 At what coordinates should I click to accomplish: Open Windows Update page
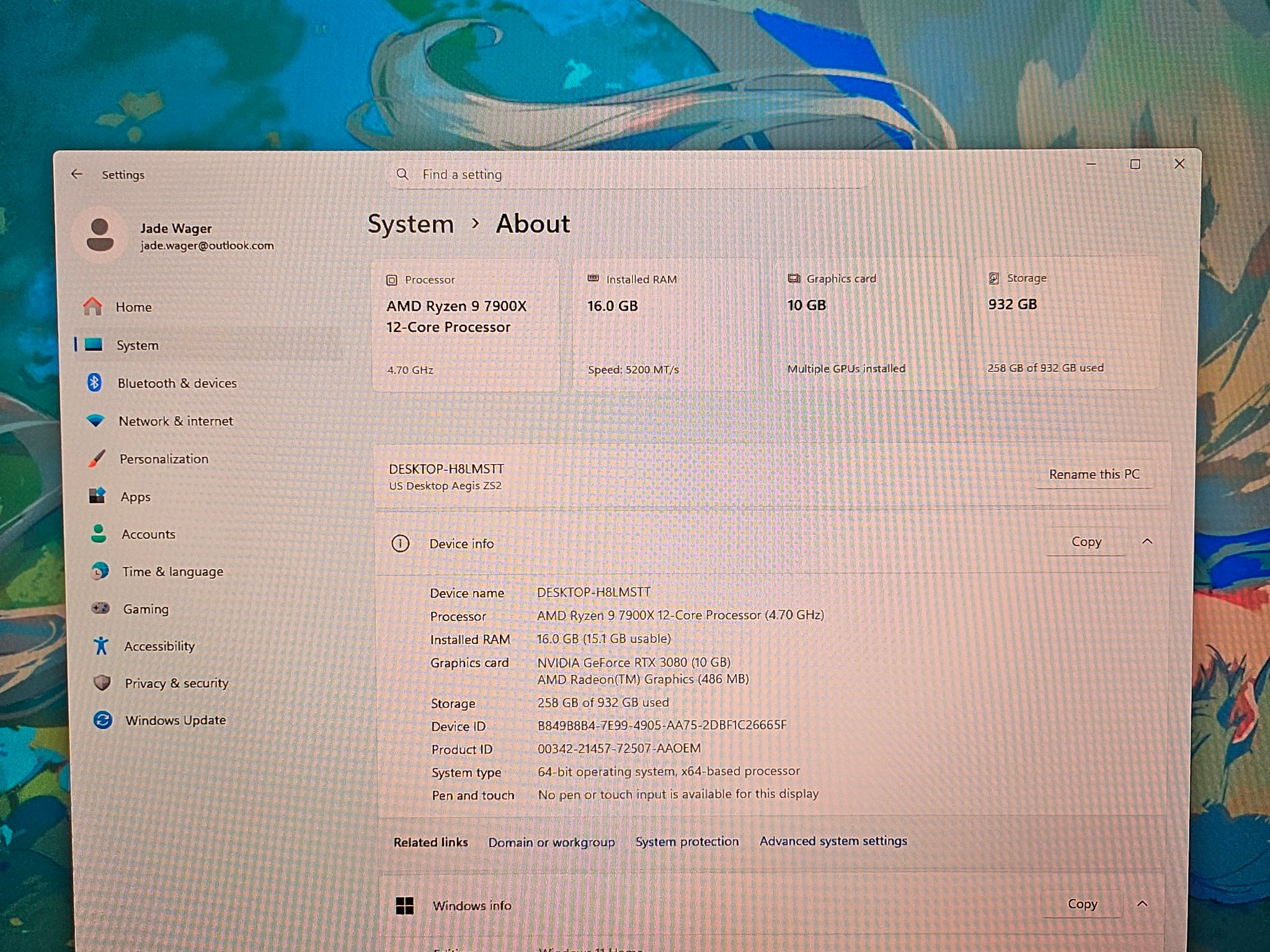pyautogui.click(x=215, y=720)
